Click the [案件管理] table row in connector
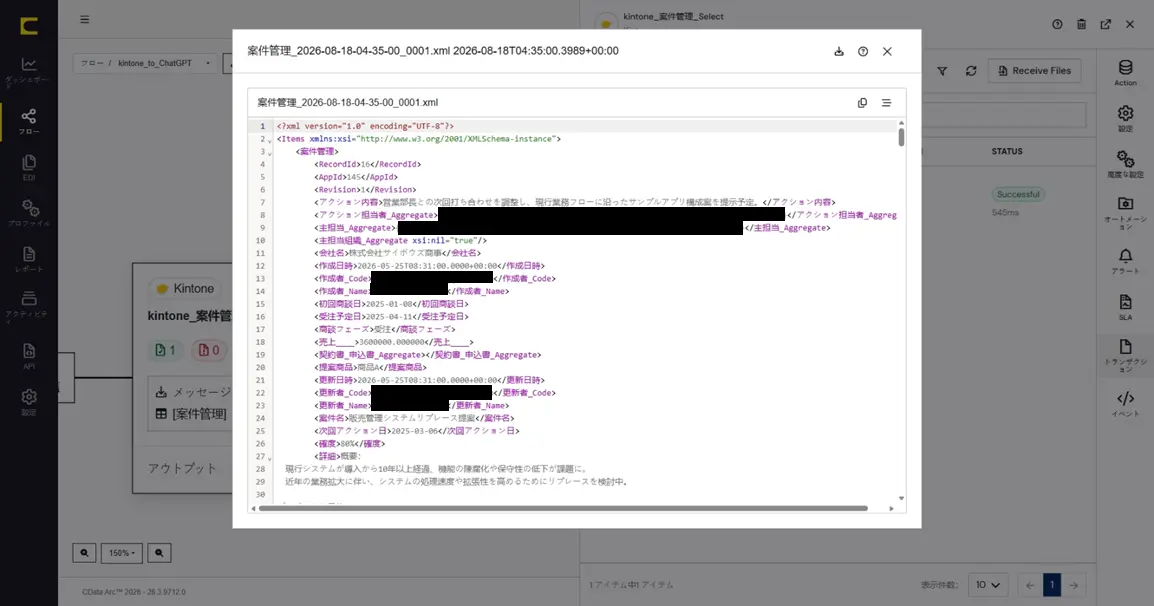The width and height of the screenshot is (1154, 606). [x=192, y=415]
